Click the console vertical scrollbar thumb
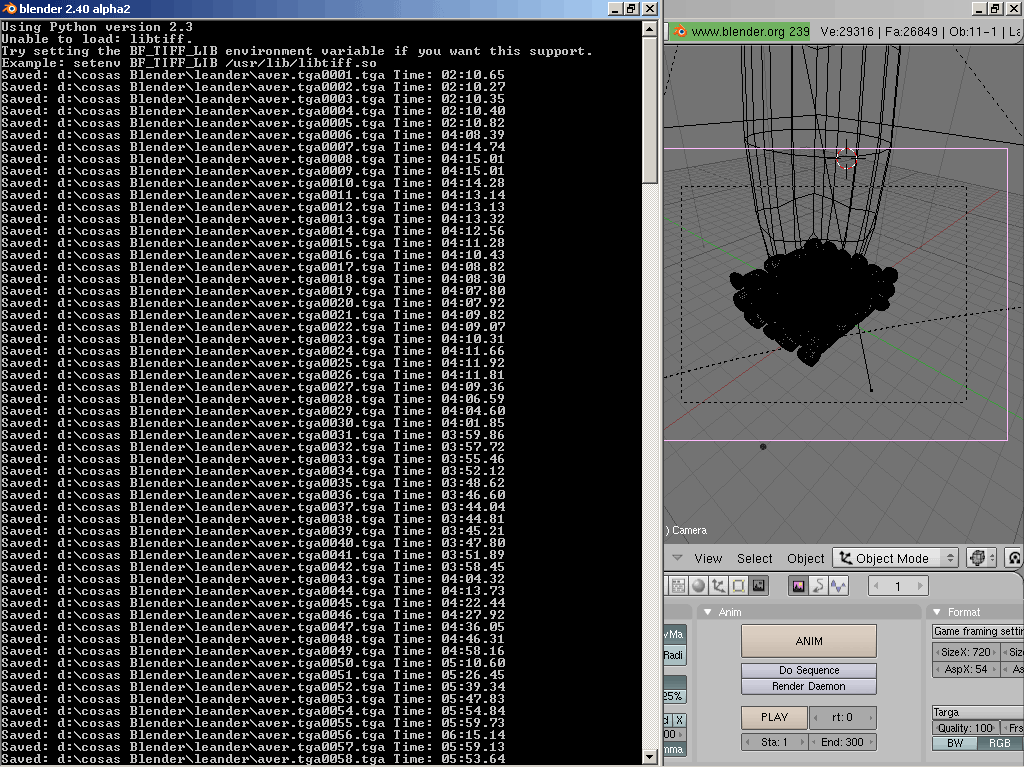Viewport: 1024px width, 768px height. click(650, 110)
